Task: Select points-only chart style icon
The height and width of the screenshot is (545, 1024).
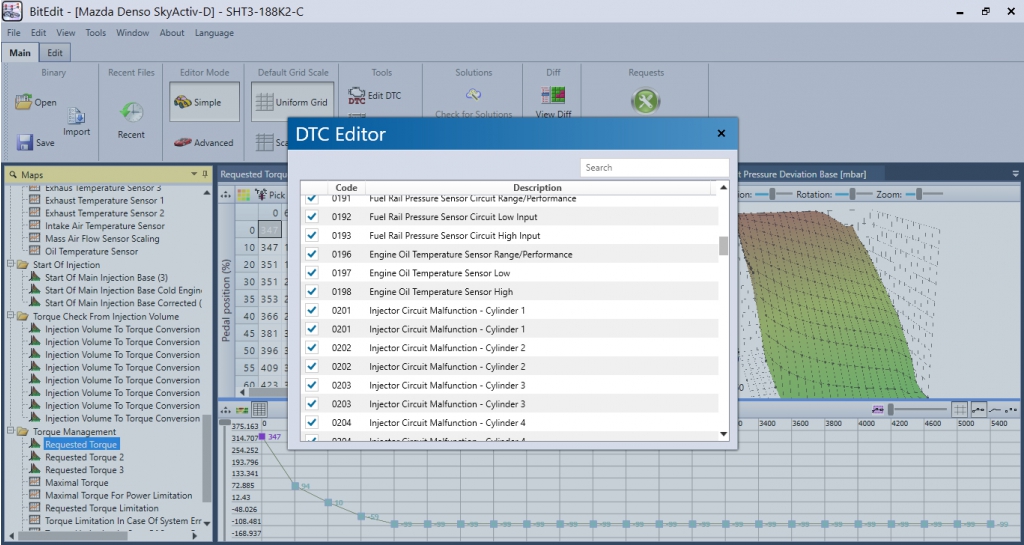Action: point(1011,409)
